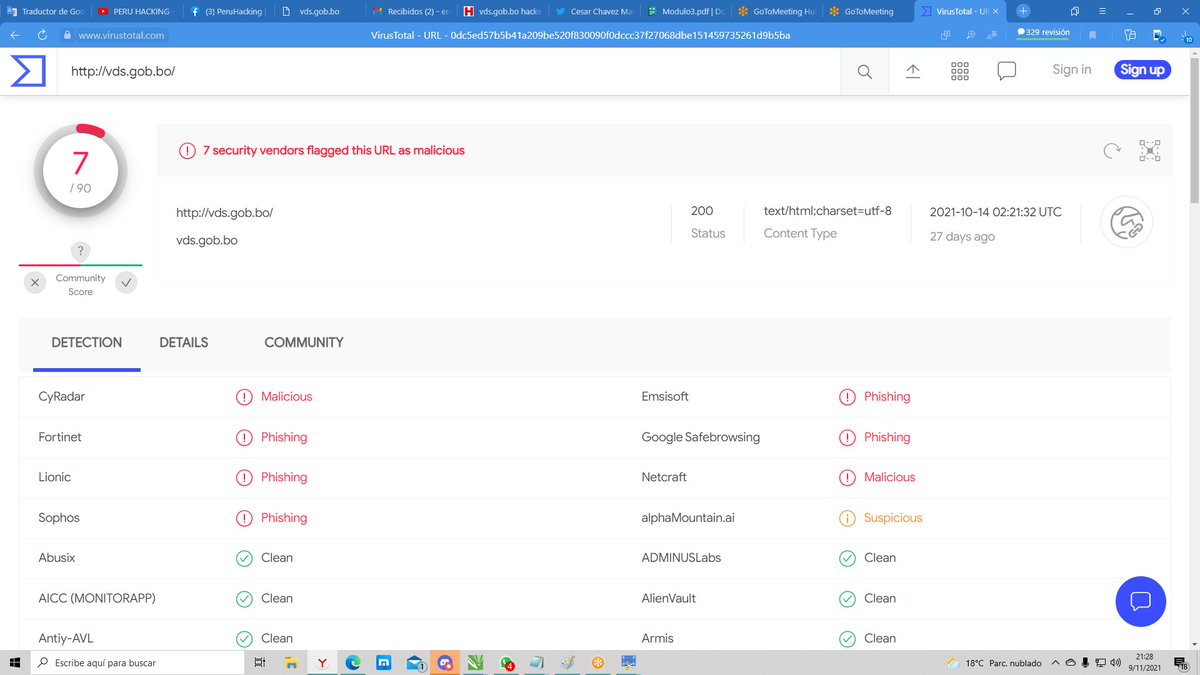Click the ADMINUSLabs vendor name

pos(682,558)
